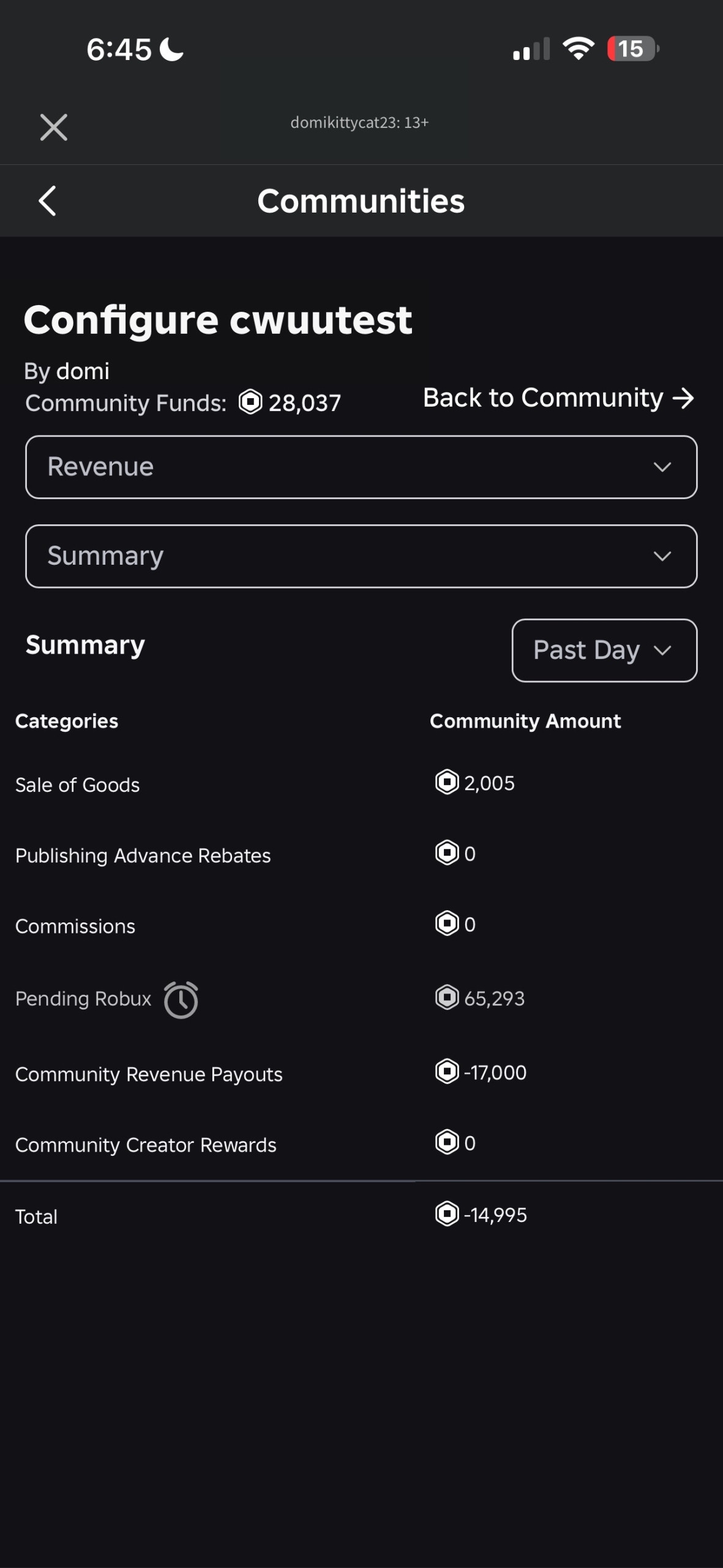Tap the battery indicator showing 15

click(x=632, y=49)
